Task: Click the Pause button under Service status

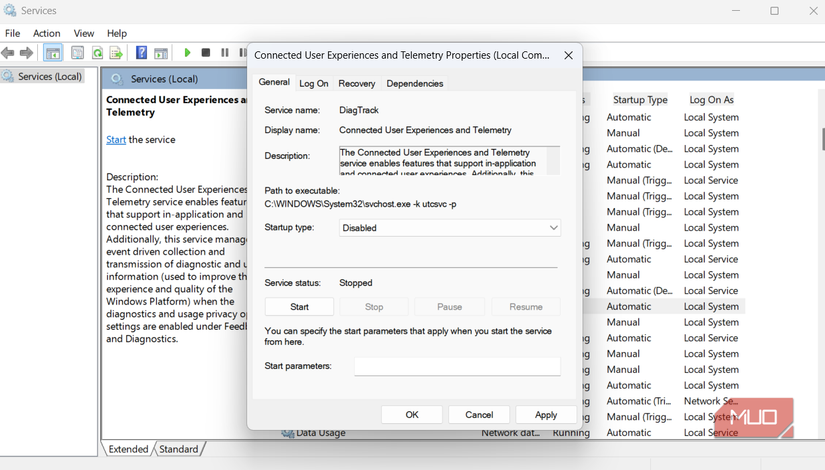Action: click(449, 307)
